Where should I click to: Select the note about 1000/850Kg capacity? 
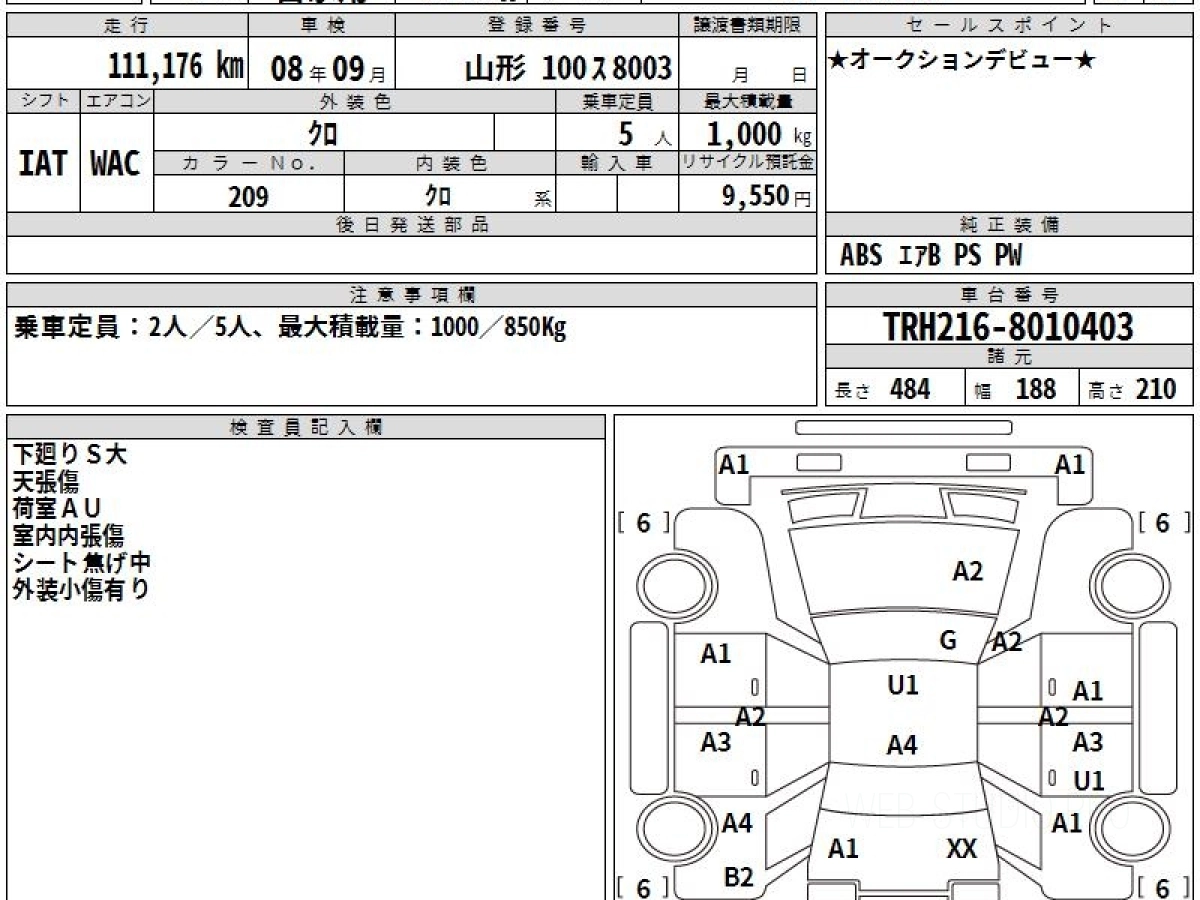[x=290, y=327]
